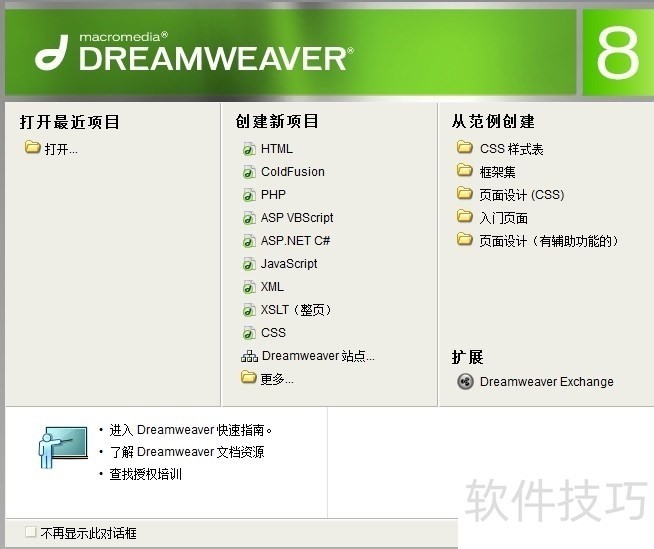
Task: Open 页面设计（有辅助功能的）samples link
Action: 548,241
